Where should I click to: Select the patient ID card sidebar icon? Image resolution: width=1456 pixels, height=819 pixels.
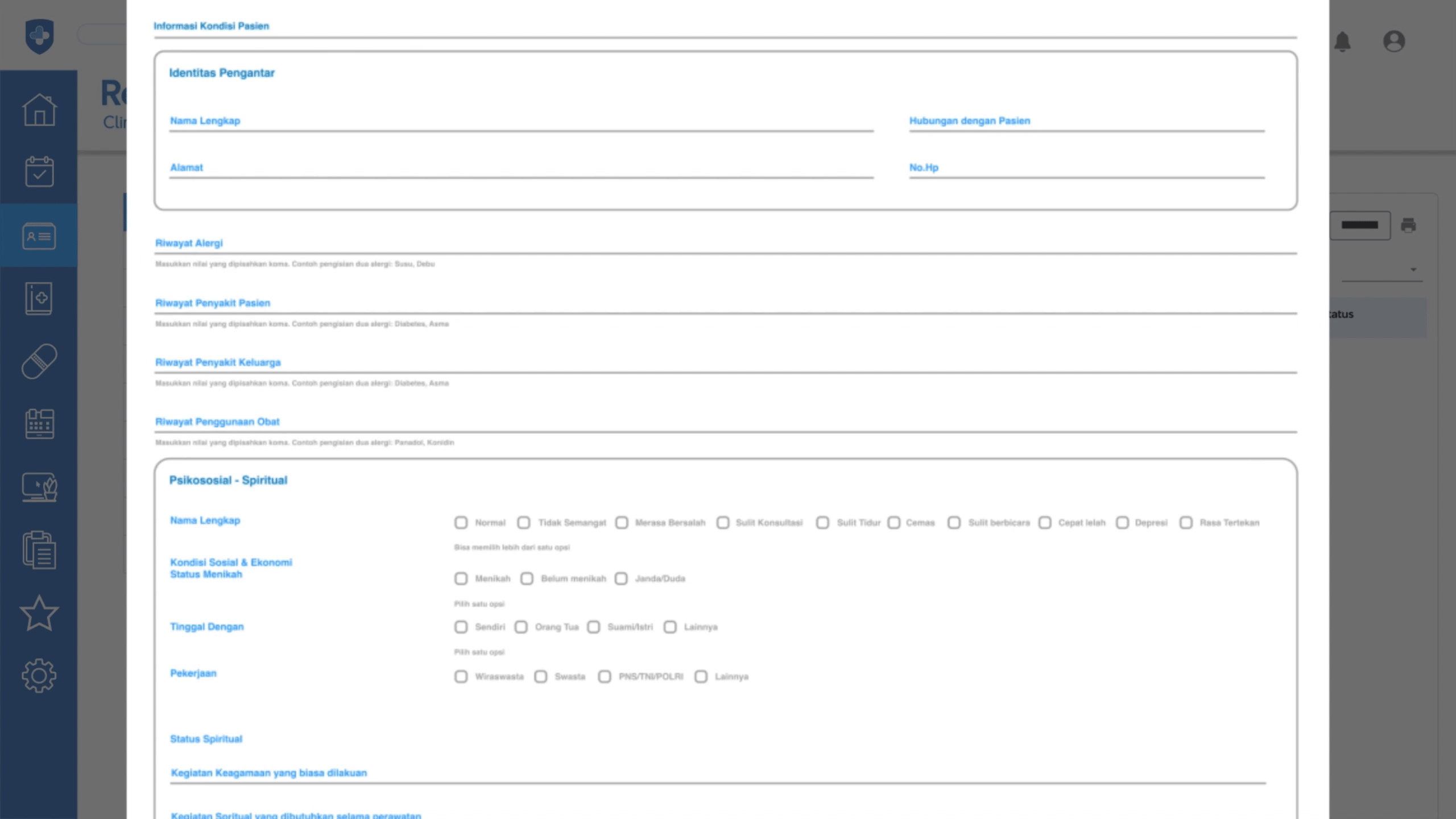pyautogui.click(x=39, y=235)
